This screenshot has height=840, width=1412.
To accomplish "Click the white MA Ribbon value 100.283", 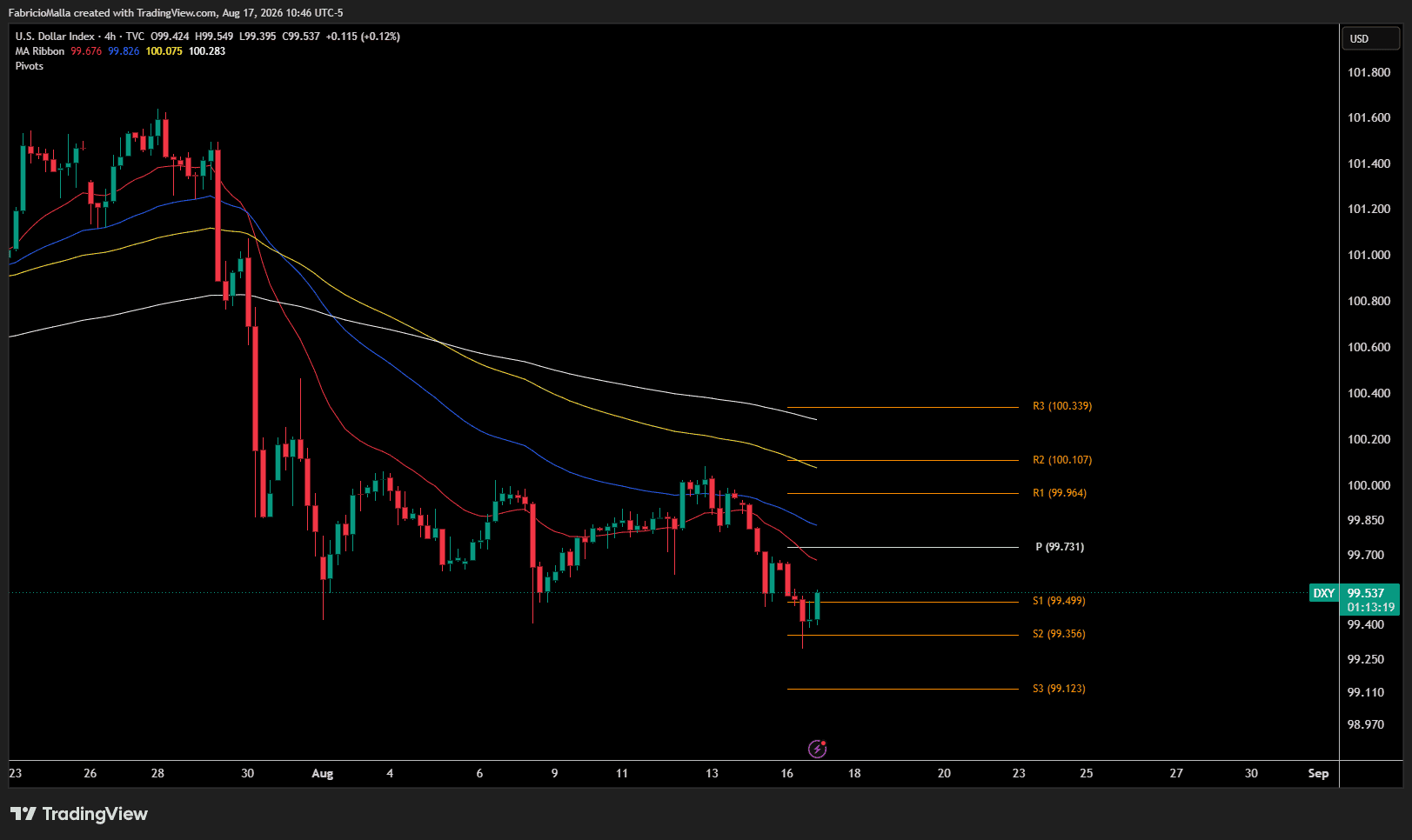I will [207, 51].
